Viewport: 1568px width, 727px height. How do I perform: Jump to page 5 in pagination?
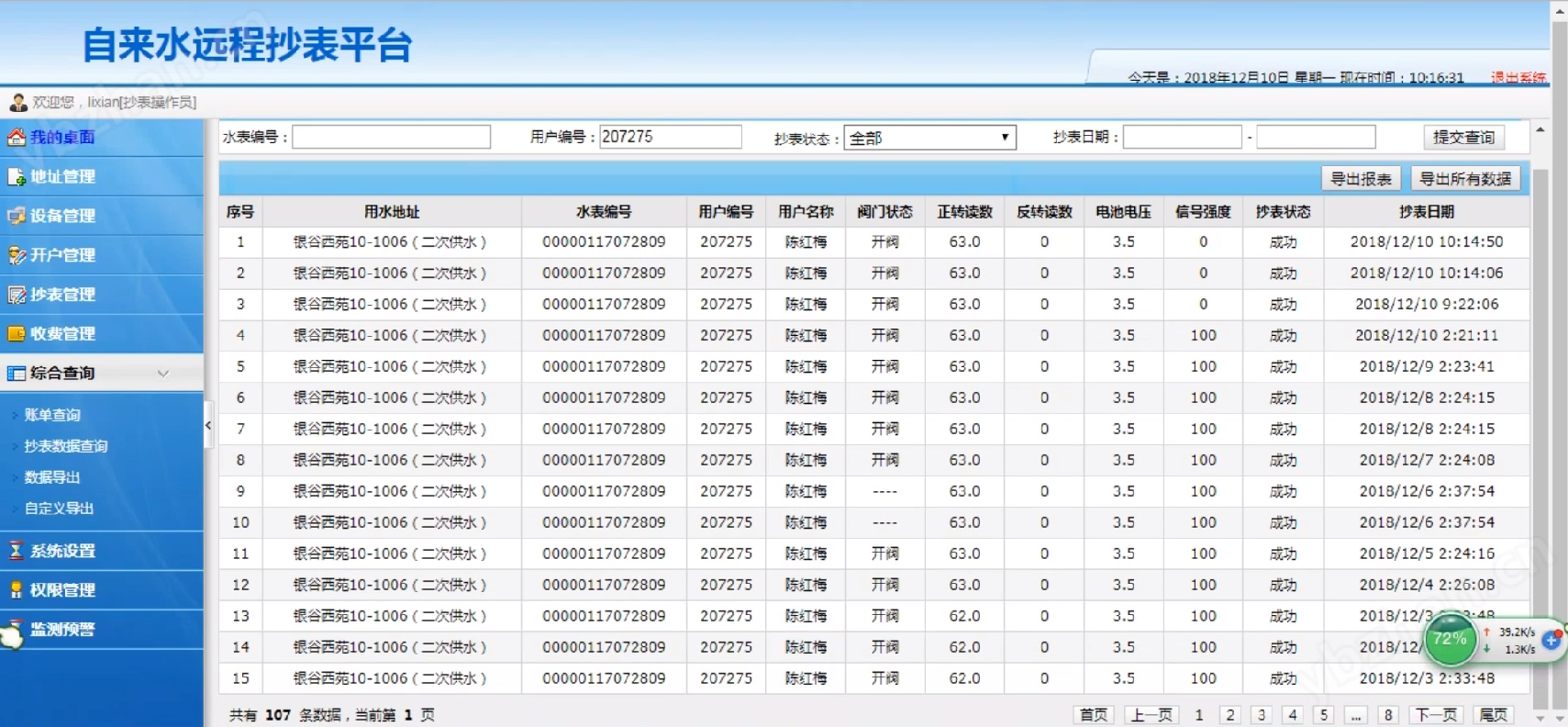tap(1324, 715)
